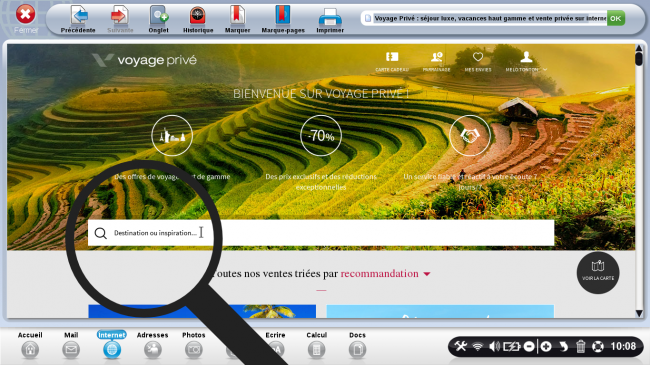
Task: Bookmark this page with Marquer
Action: pos(237,19)
